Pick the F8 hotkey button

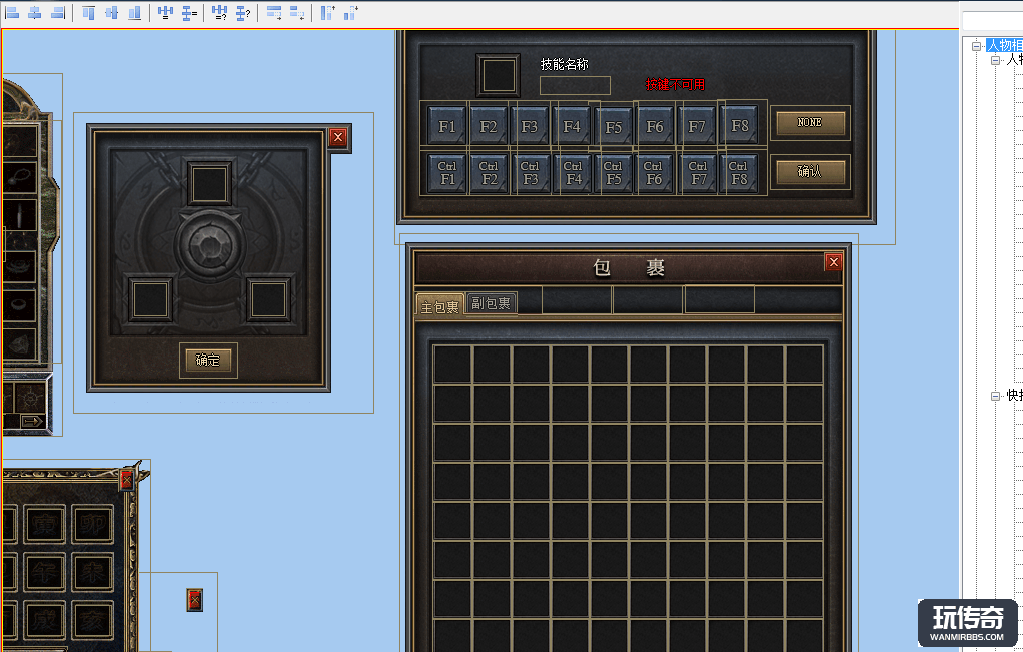click(740, 125)
